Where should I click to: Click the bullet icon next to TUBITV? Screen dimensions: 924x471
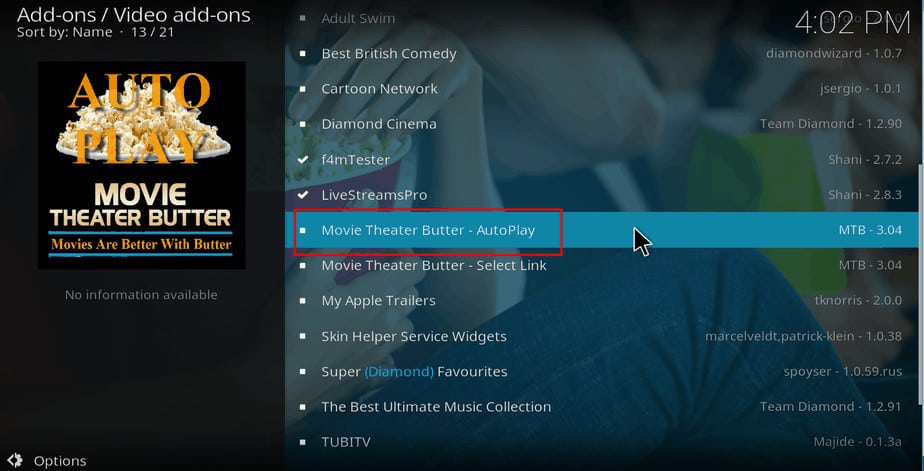303,442
